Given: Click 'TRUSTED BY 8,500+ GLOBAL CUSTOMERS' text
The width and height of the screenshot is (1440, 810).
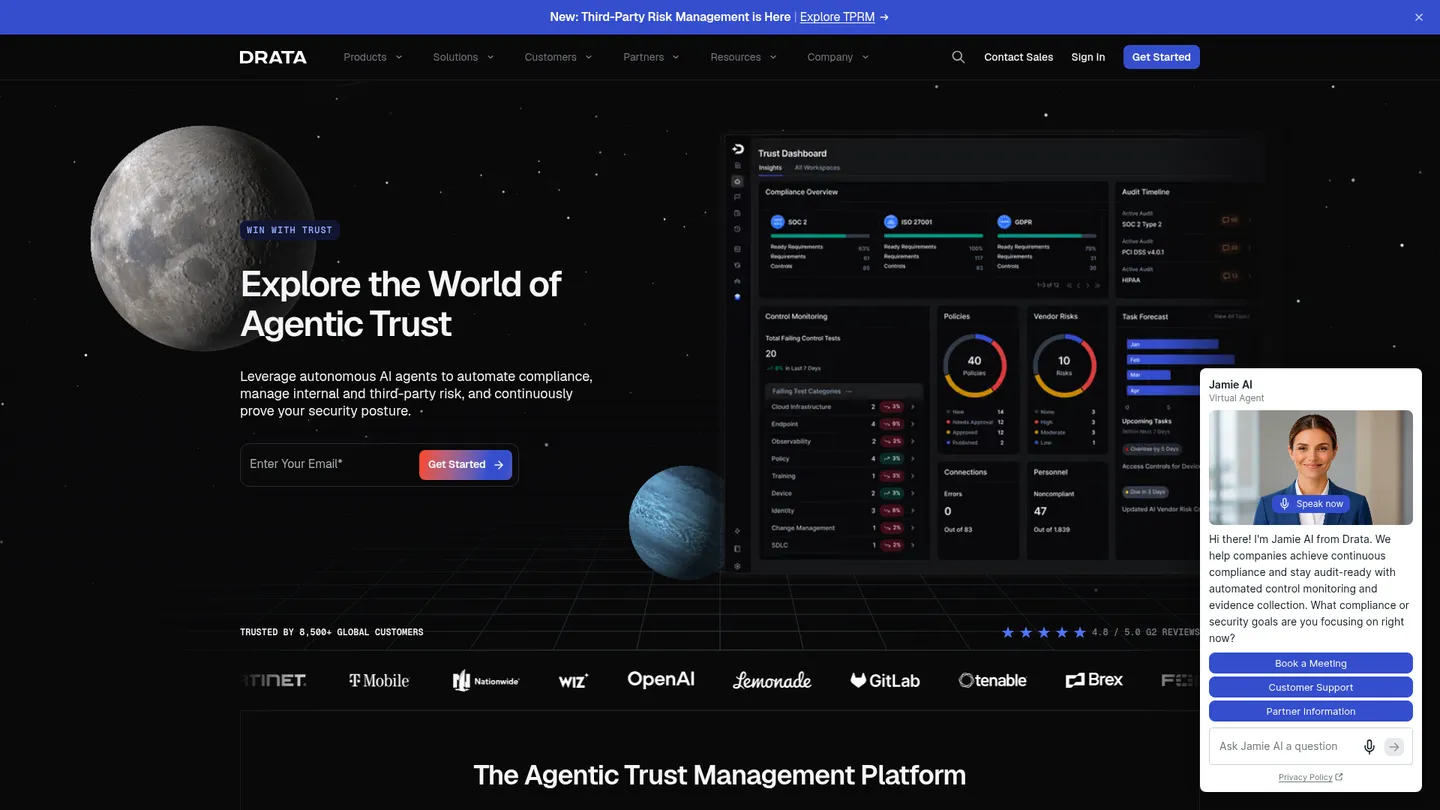Looking at the screenshot, I should coord(332,632).
